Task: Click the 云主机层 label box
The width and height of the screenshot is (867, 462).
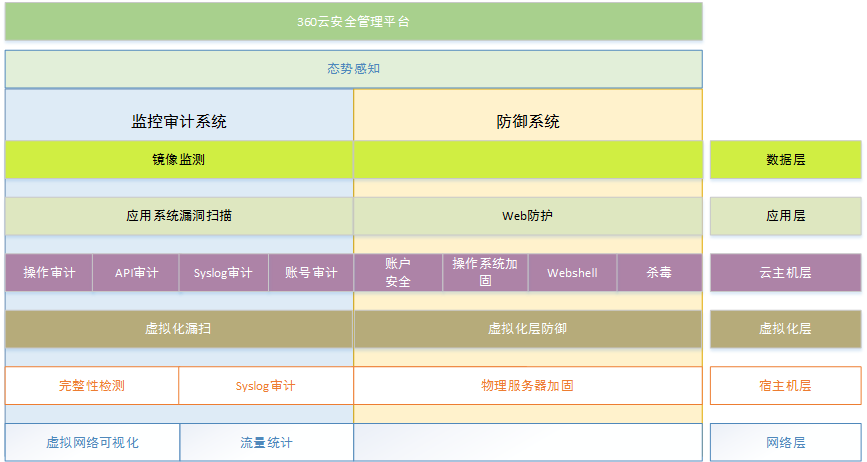Action: pos(786,272)
